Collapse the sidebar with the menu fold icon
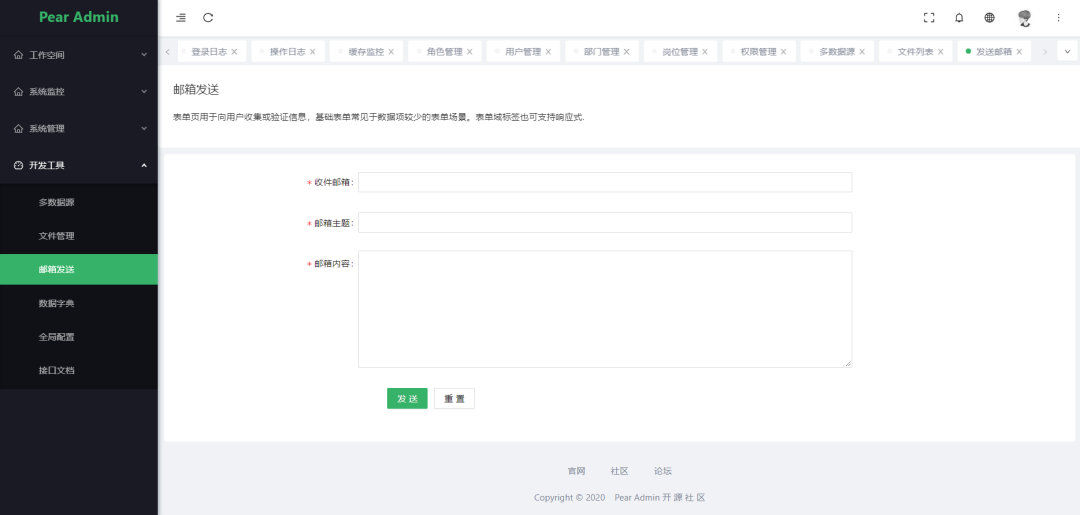 (x=180, y=18)
